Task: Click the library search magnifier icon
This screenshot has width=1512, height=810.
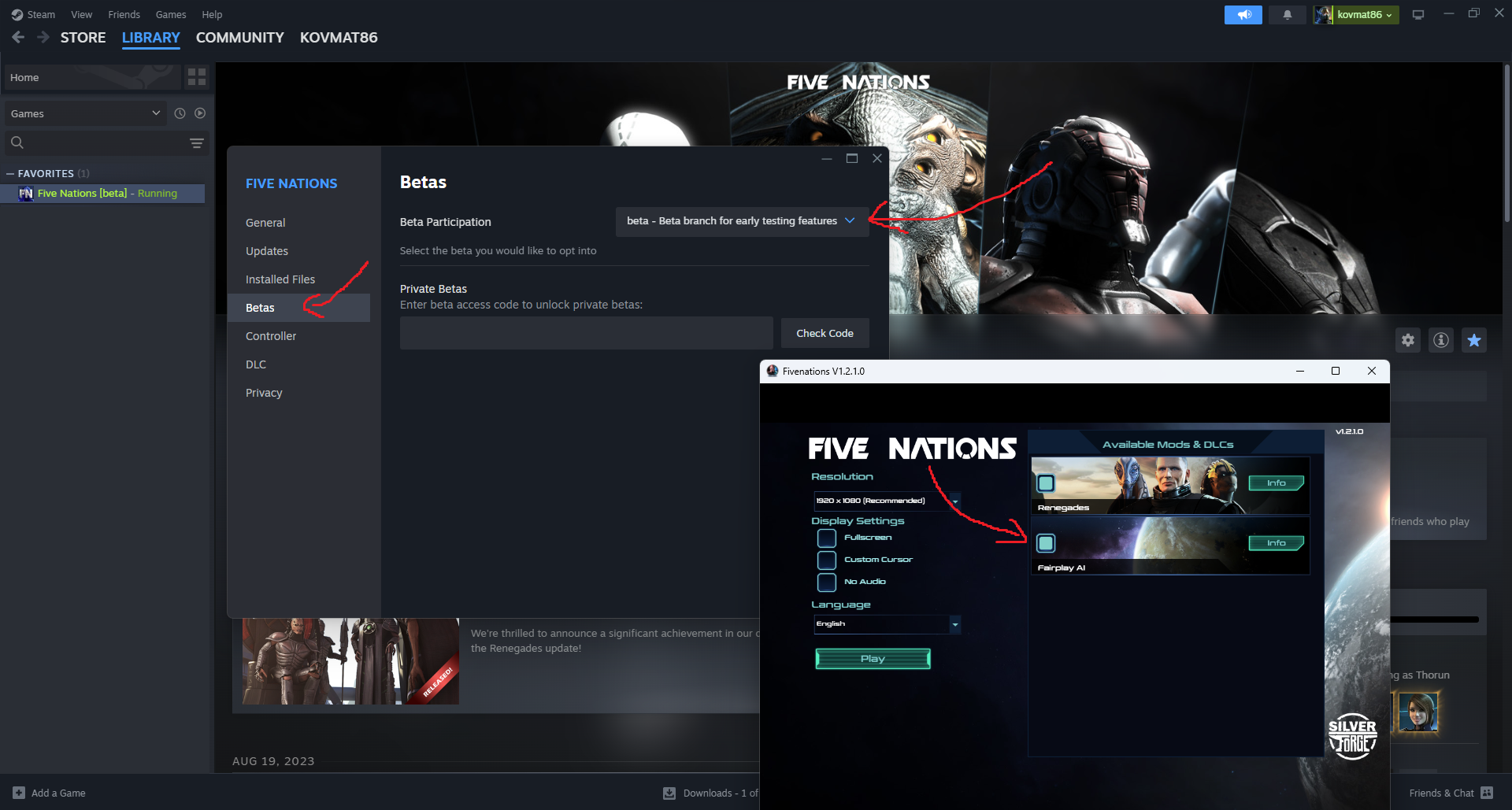Action: point(17,142)
